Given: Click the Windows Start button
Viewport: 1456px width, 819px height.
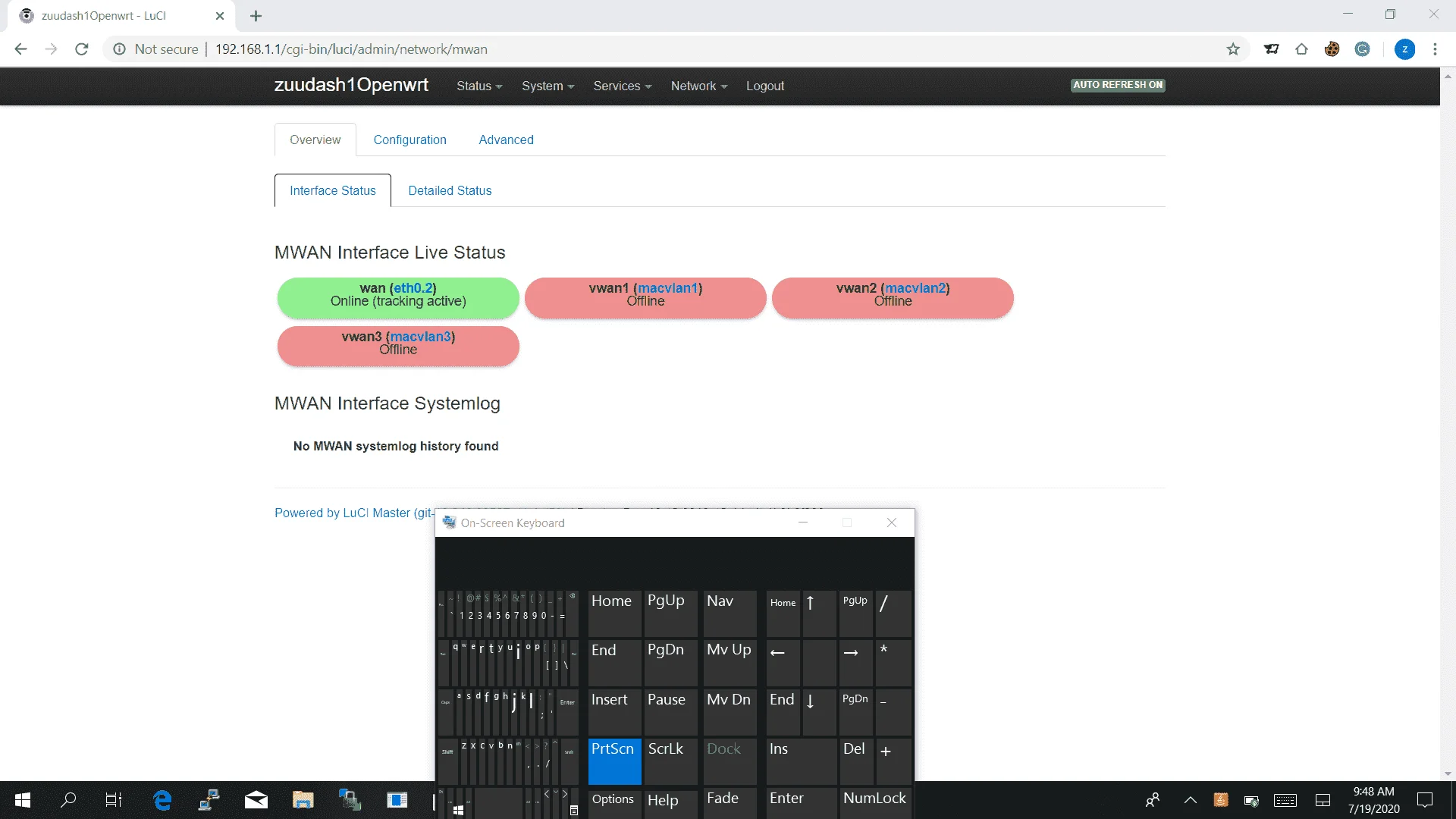Looking at the screenshot, I should (23, 800).
